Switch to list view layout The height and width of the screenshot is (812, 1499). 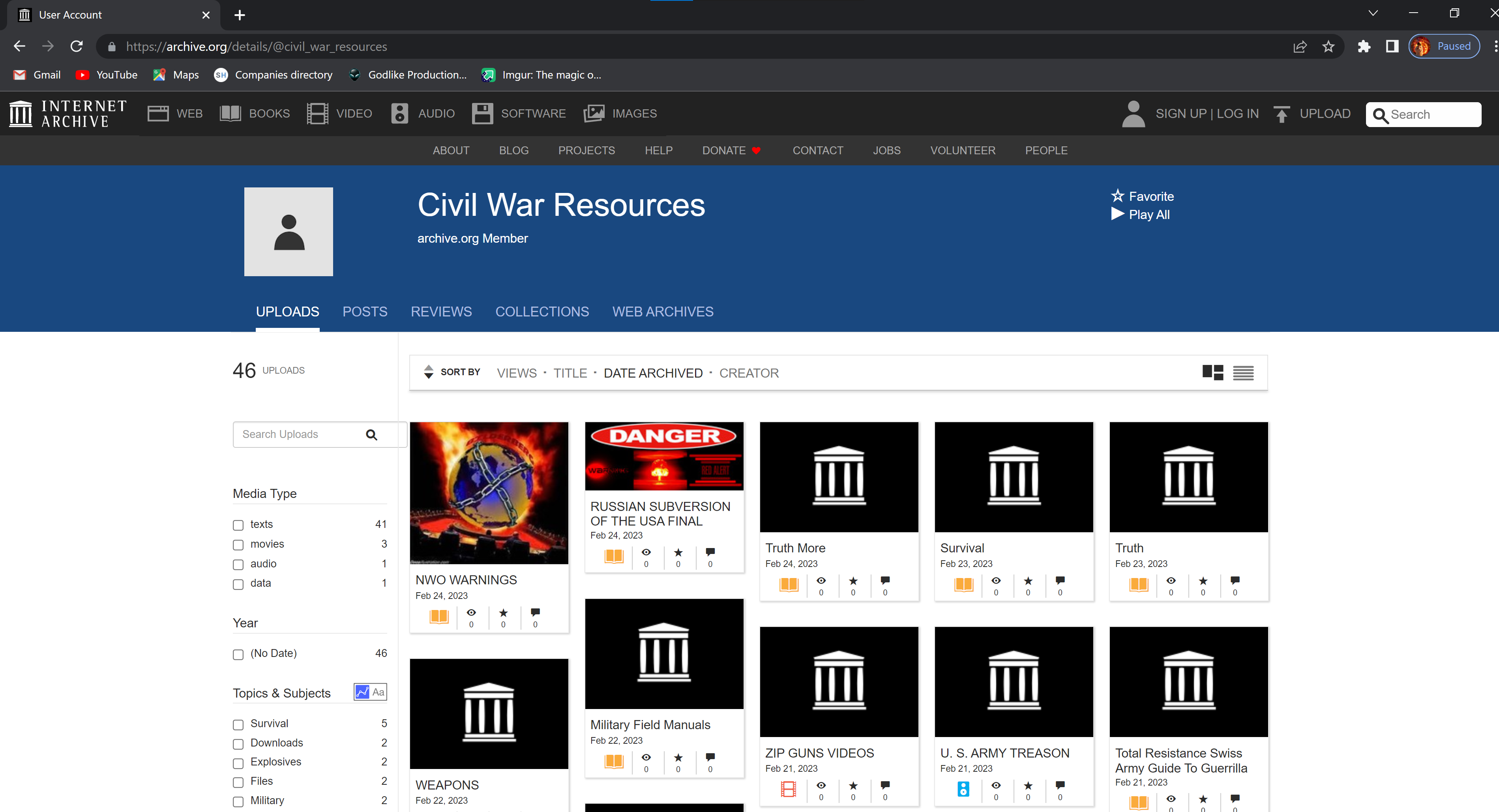[x=1244, y=373]
